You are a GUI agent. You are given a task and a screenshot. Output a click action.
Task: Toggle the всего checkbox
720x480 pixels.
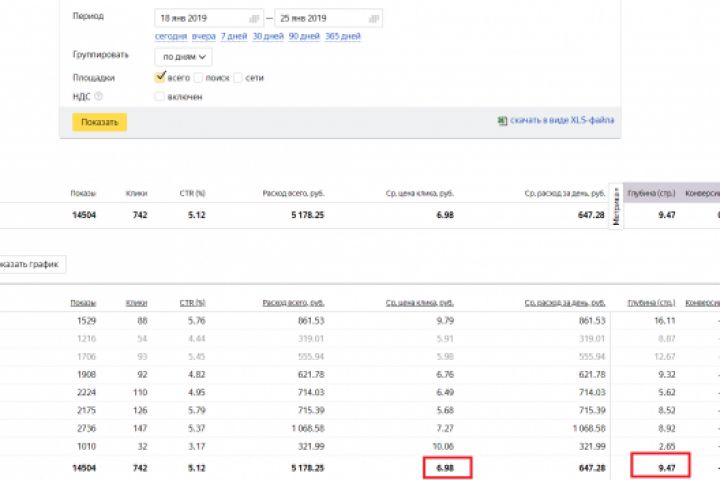(x=160, y=77)
